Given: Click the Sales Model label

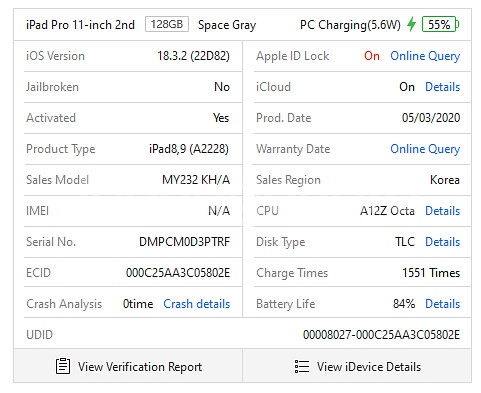Looking at the screenshot, I should pos(57,180).
